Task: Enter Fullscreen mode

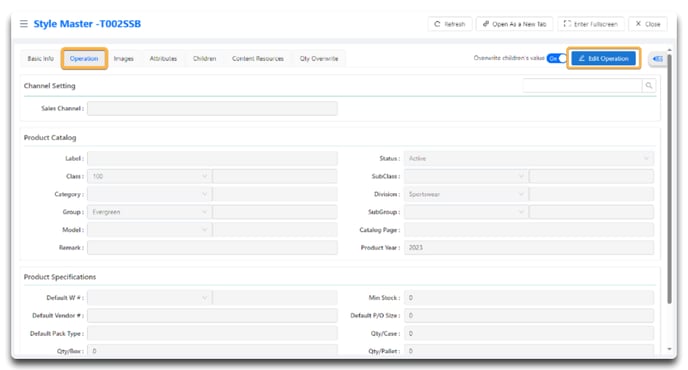Action: pos(591,24)
